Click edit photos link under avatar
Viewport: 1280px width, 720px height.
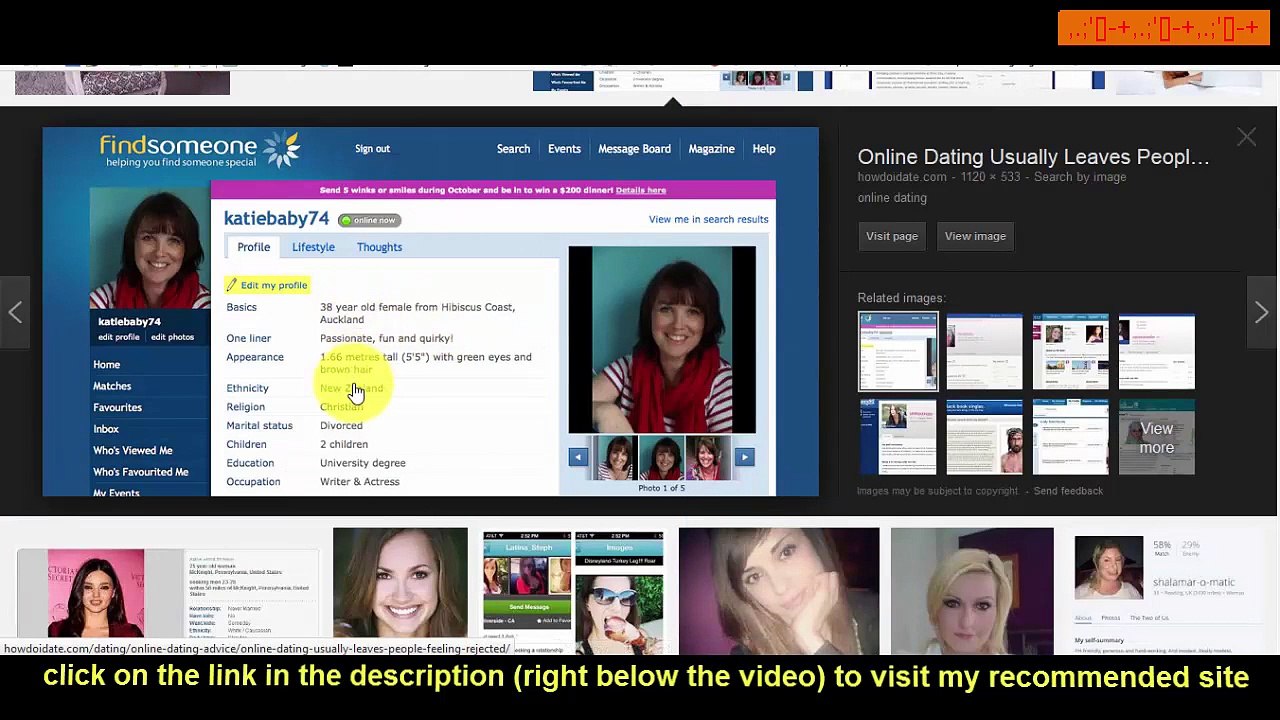click(x=172, y=337)
